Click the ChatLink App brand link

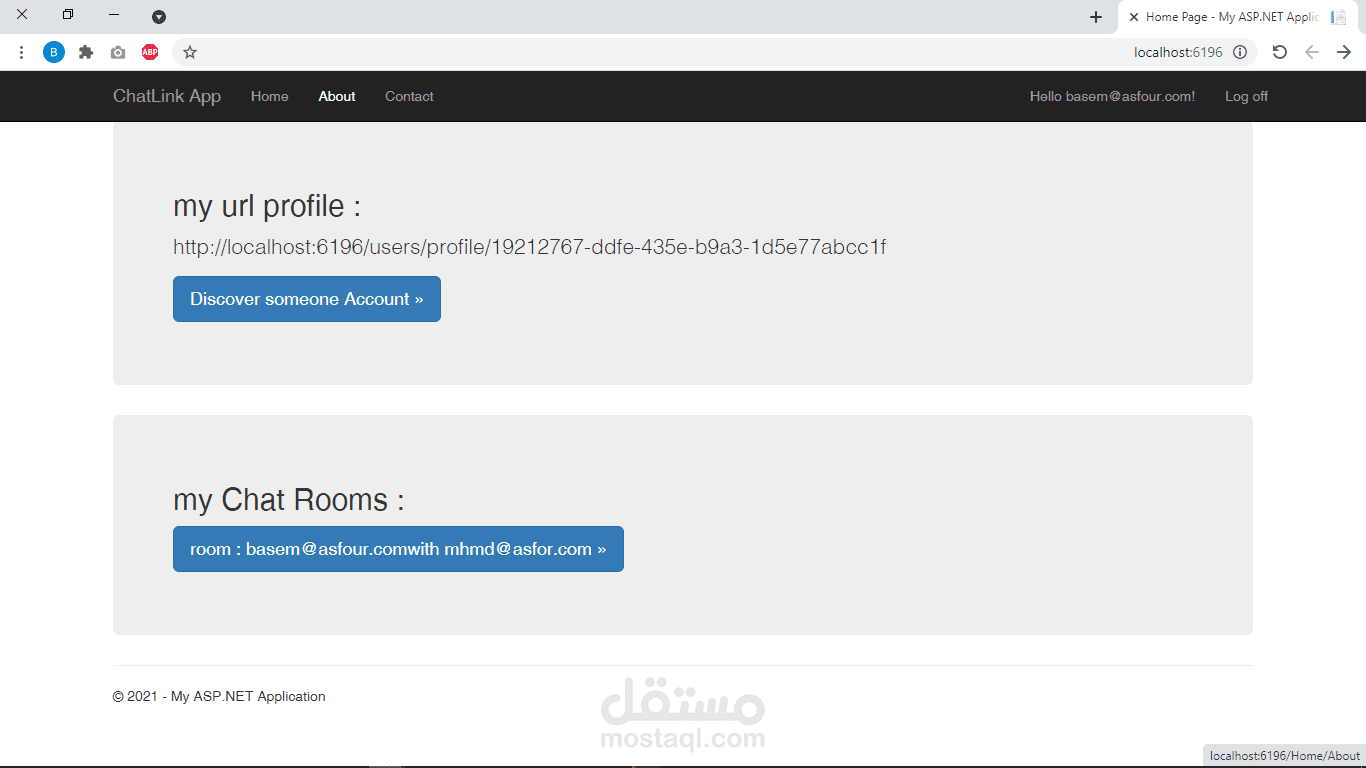click(166, 96)
